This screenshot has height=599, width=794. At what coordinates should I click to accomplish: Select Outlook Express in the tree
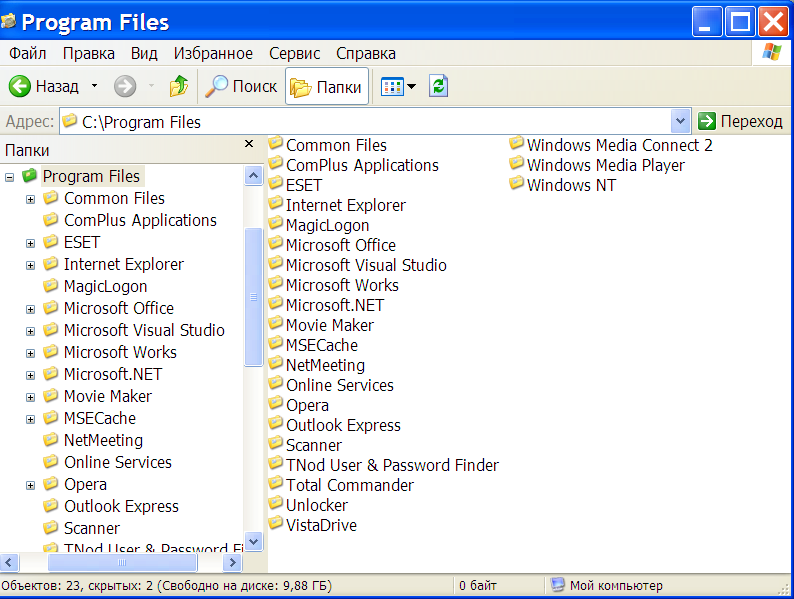[x=121, y=506]
